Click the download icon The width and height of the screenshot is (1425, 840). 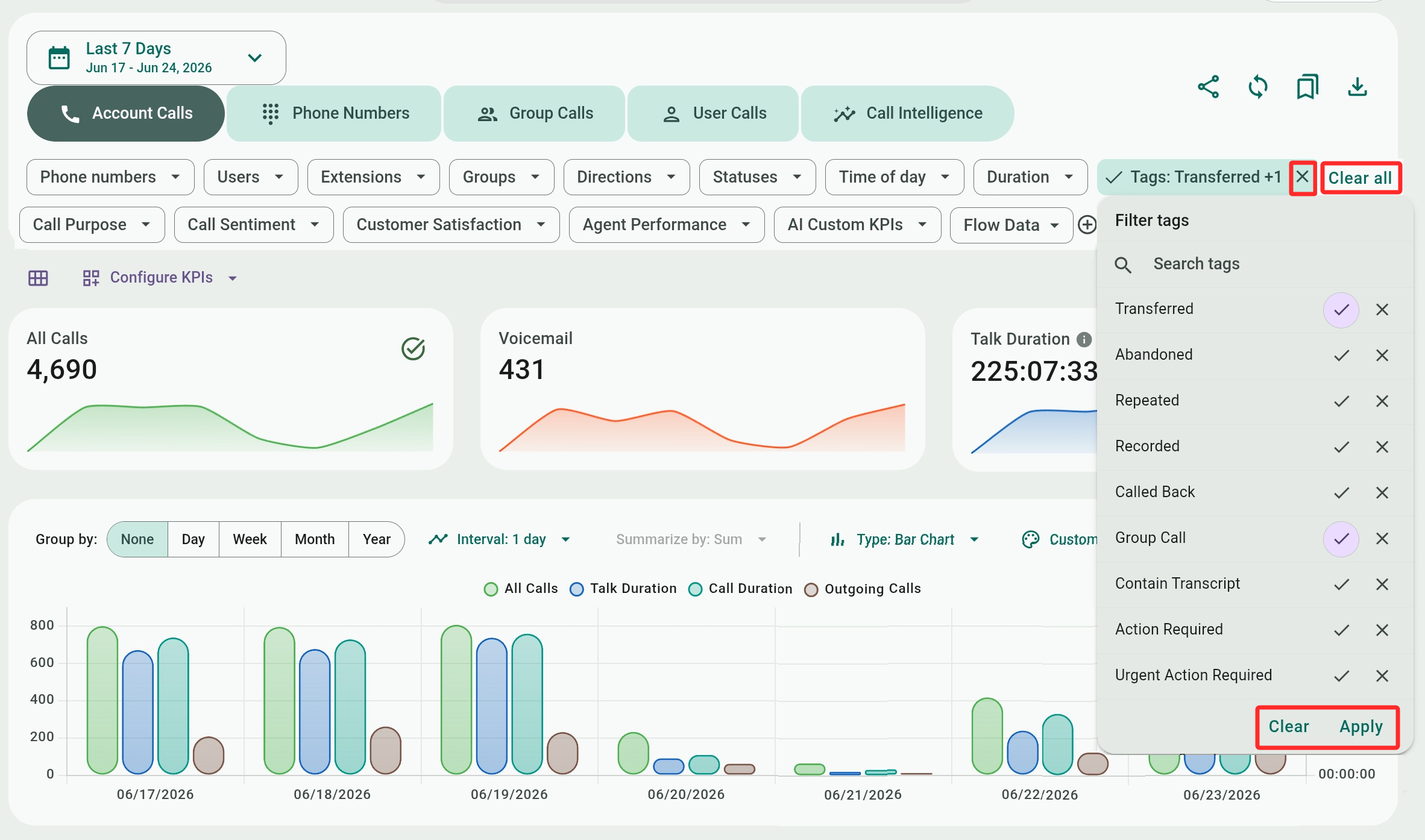pyautogui.click(x=1357, y=87)
